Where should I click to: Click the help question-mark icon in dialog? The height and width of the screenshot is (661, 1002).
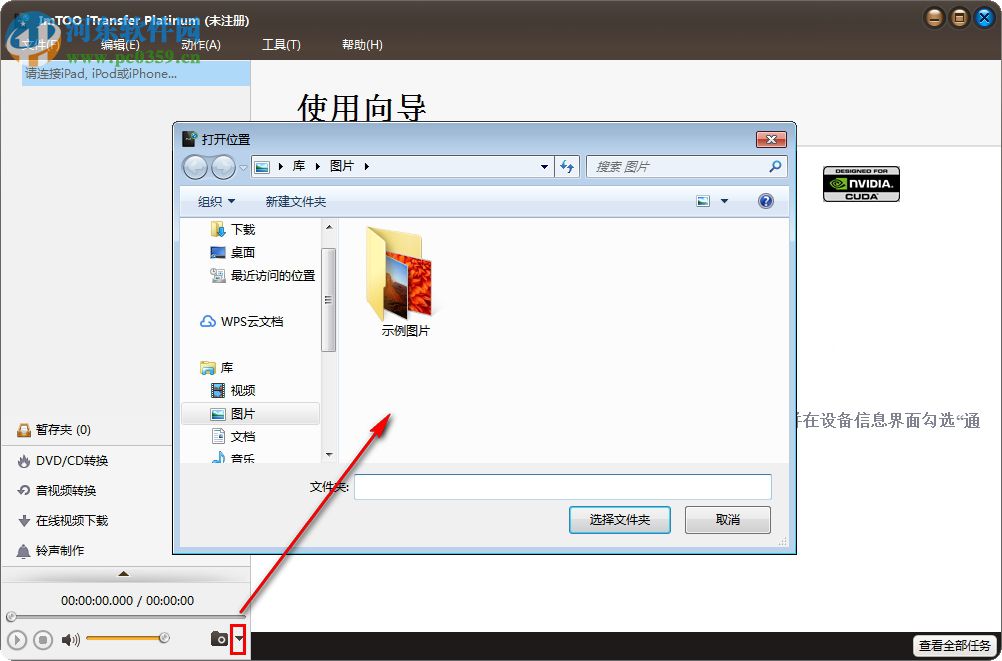pyautogui.click(x=765, y=200)
